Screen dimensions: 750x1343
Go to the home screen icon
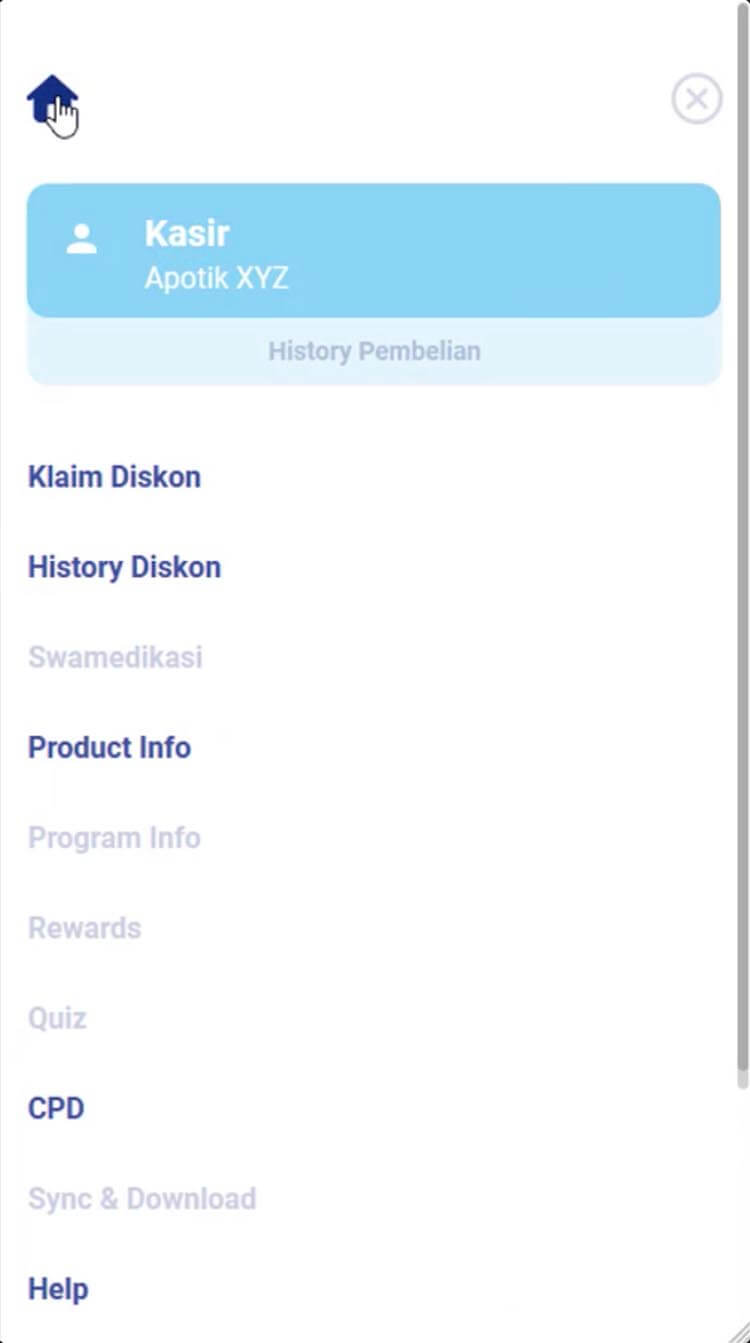[x=52, y=100]
